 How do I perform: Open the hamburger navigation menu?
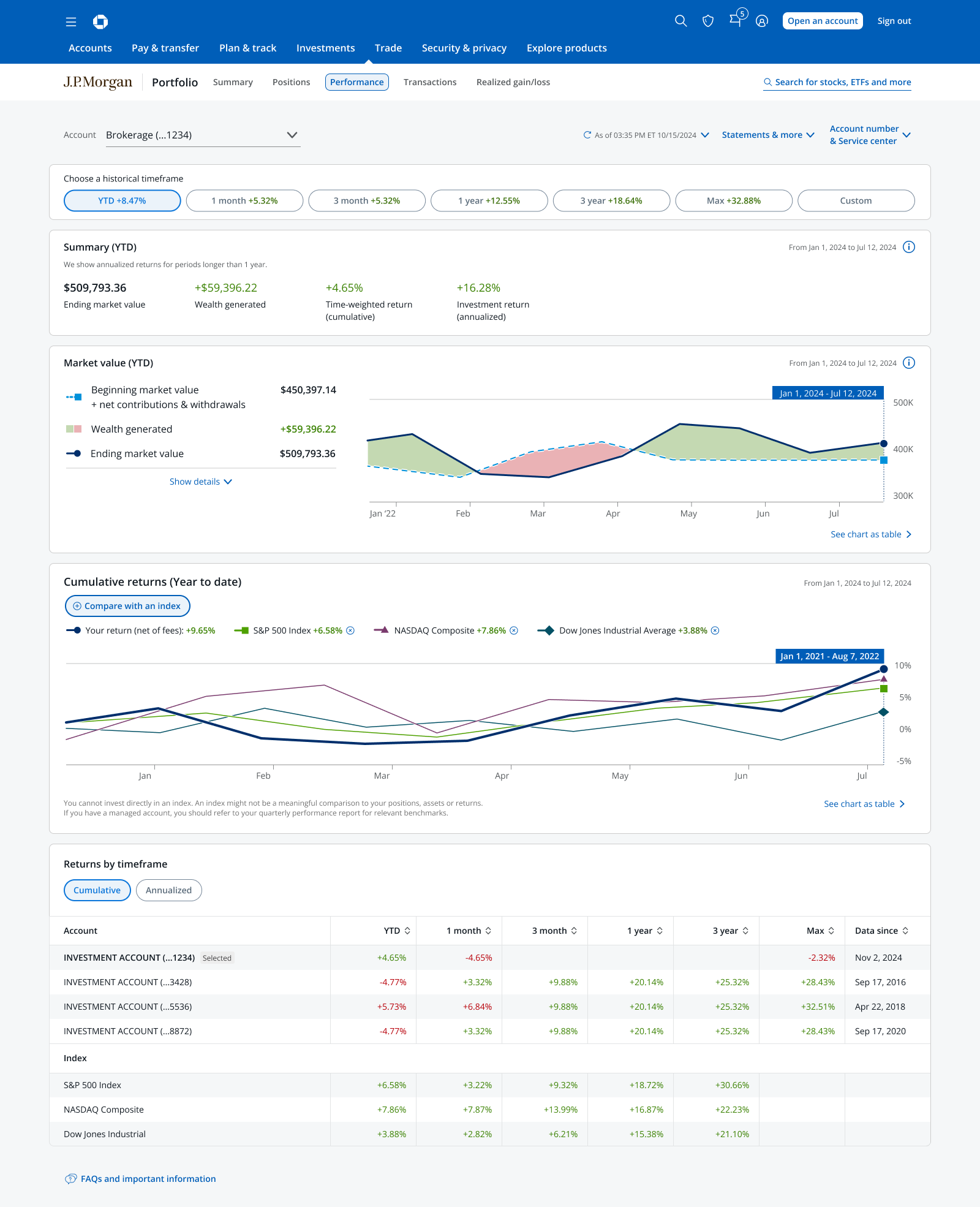point(71,22)
